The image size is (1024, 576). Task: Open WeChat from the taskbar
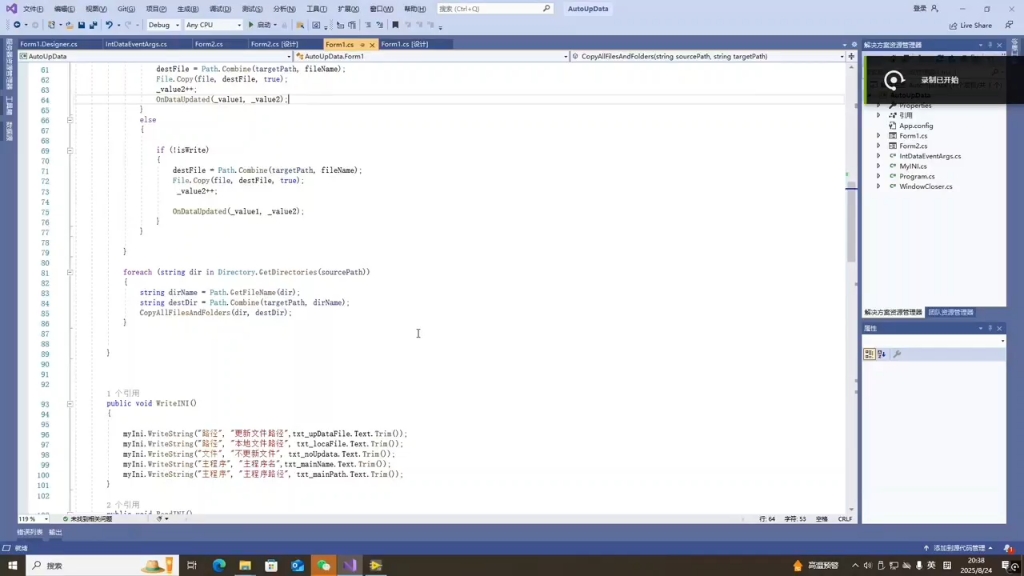[324, 566]
